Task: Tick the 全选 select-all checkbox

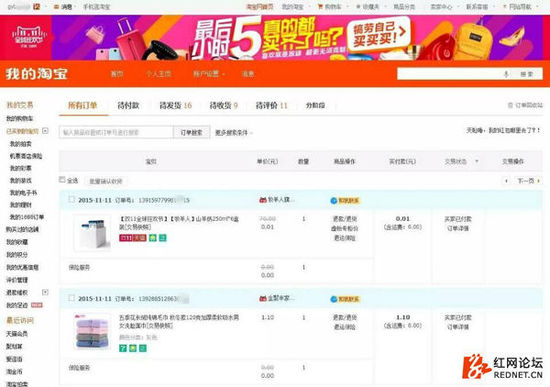Action: pyautogui.click(x=62, y=180)
